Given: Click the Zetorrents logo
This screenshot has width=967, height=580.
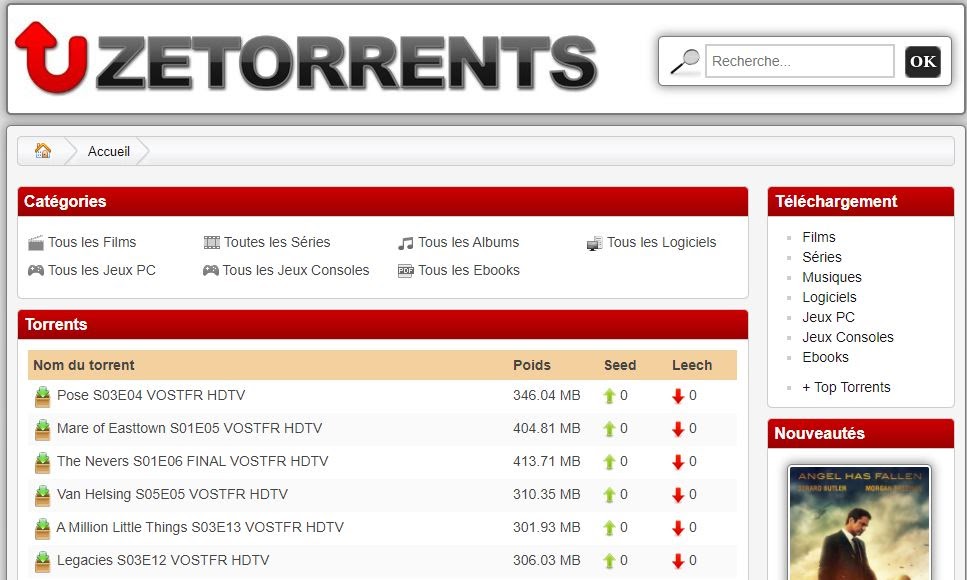Looking at the screenshot, I should (x=306, y=58).
